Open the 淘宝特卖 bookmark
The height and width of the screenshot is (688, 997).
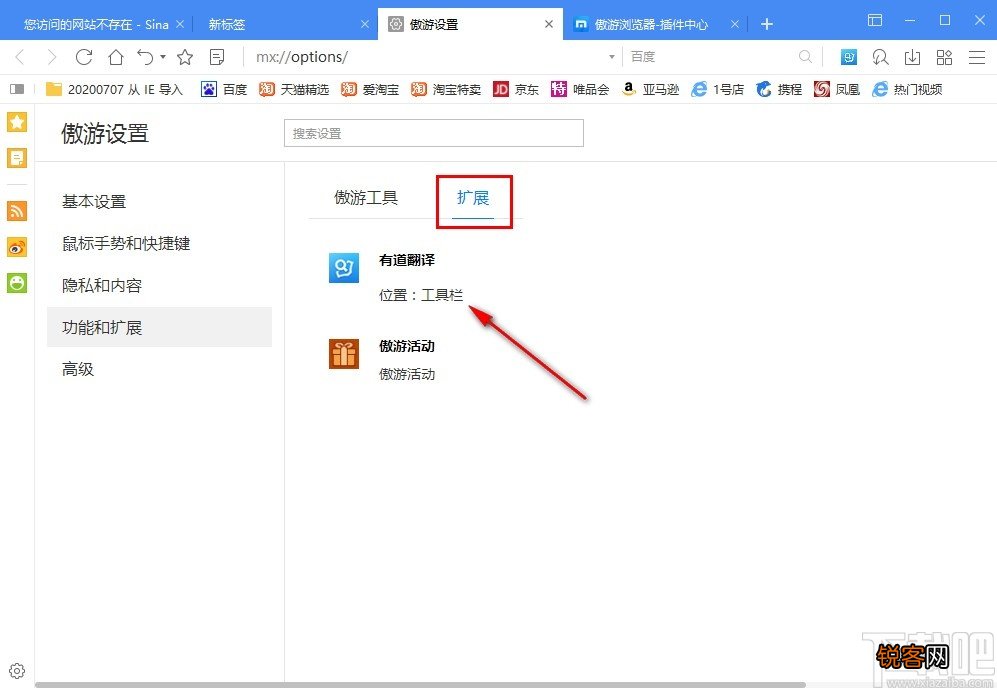(x=446, y=89)
